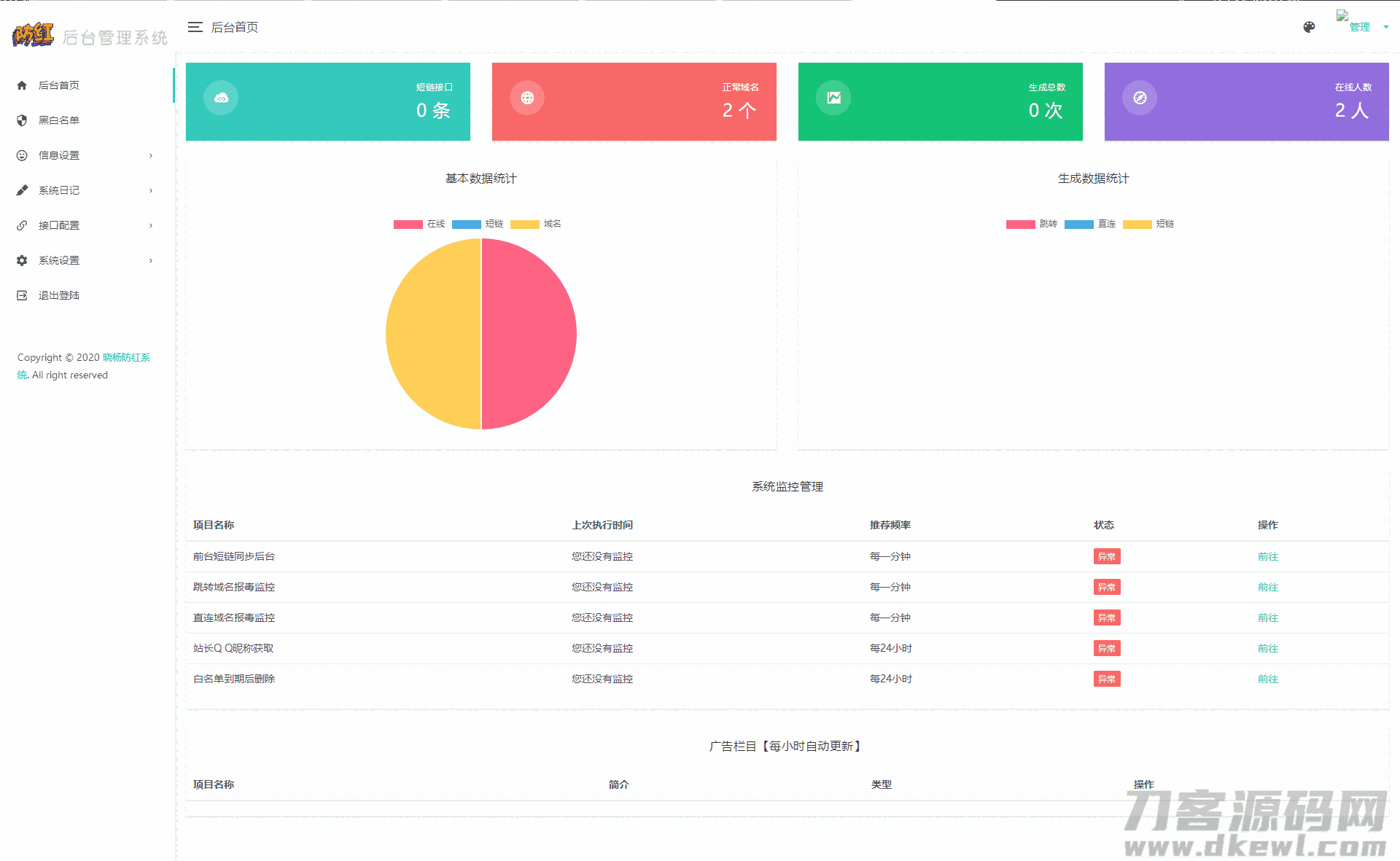Click the pencil icon for 系统日记
1400x861 pixels.
pos(22,190)
